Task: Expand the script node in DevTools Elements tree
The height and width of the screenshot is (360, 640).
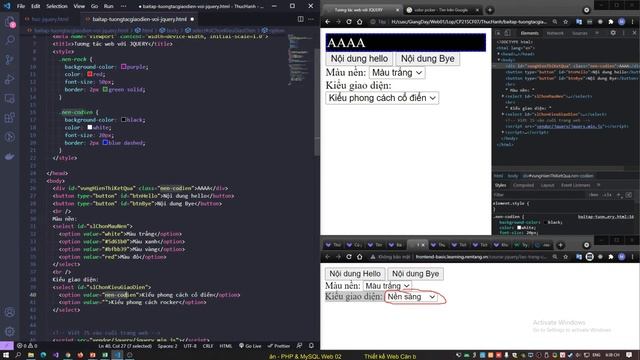Action: 503,132
